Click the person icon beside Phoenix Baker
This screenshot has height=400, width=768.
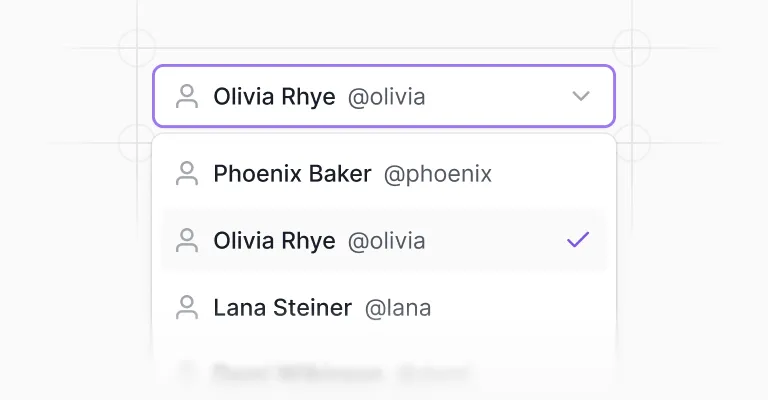(187, 173)
